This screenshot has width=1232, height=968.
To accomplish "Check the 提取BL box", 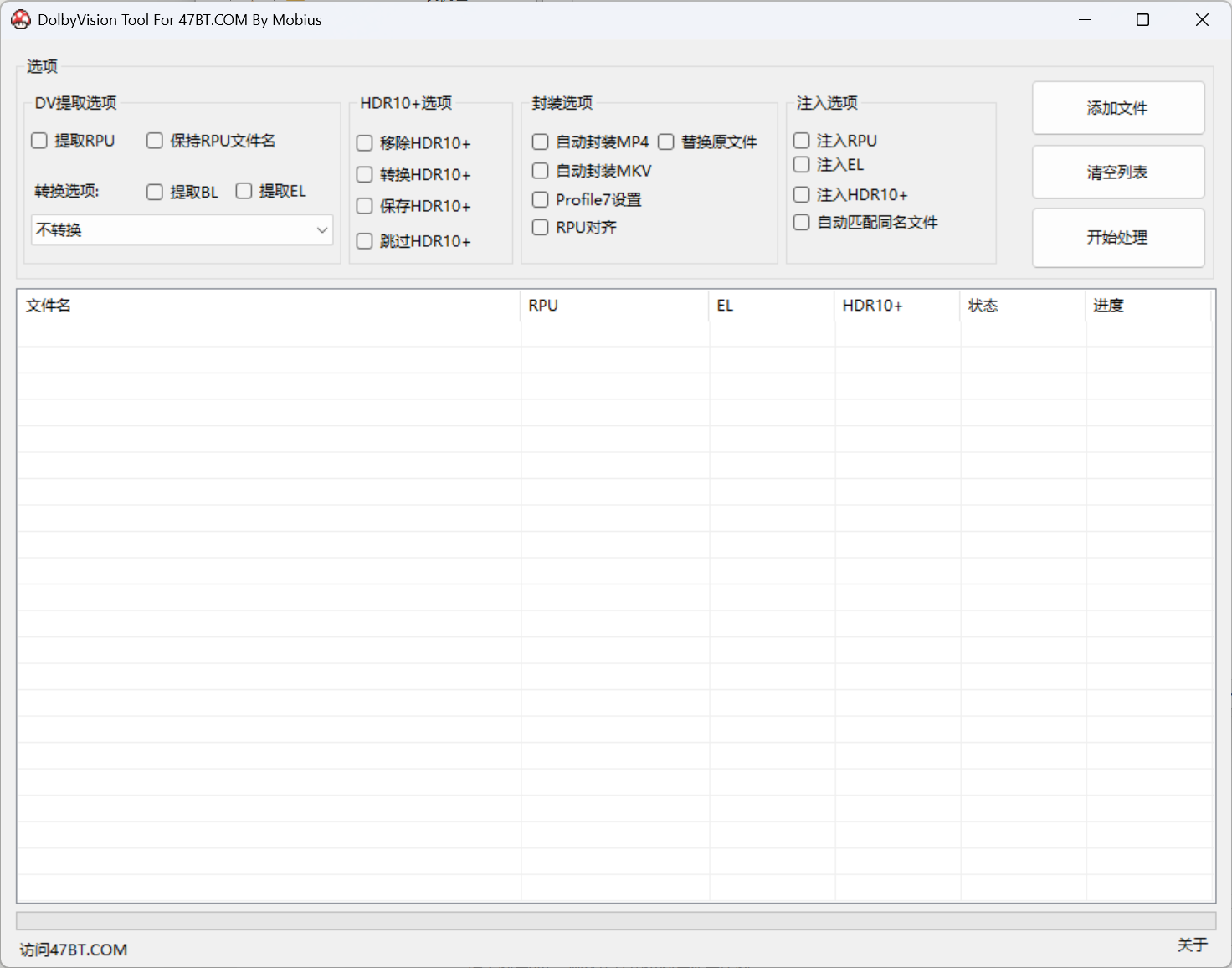I will pos(155,192).
